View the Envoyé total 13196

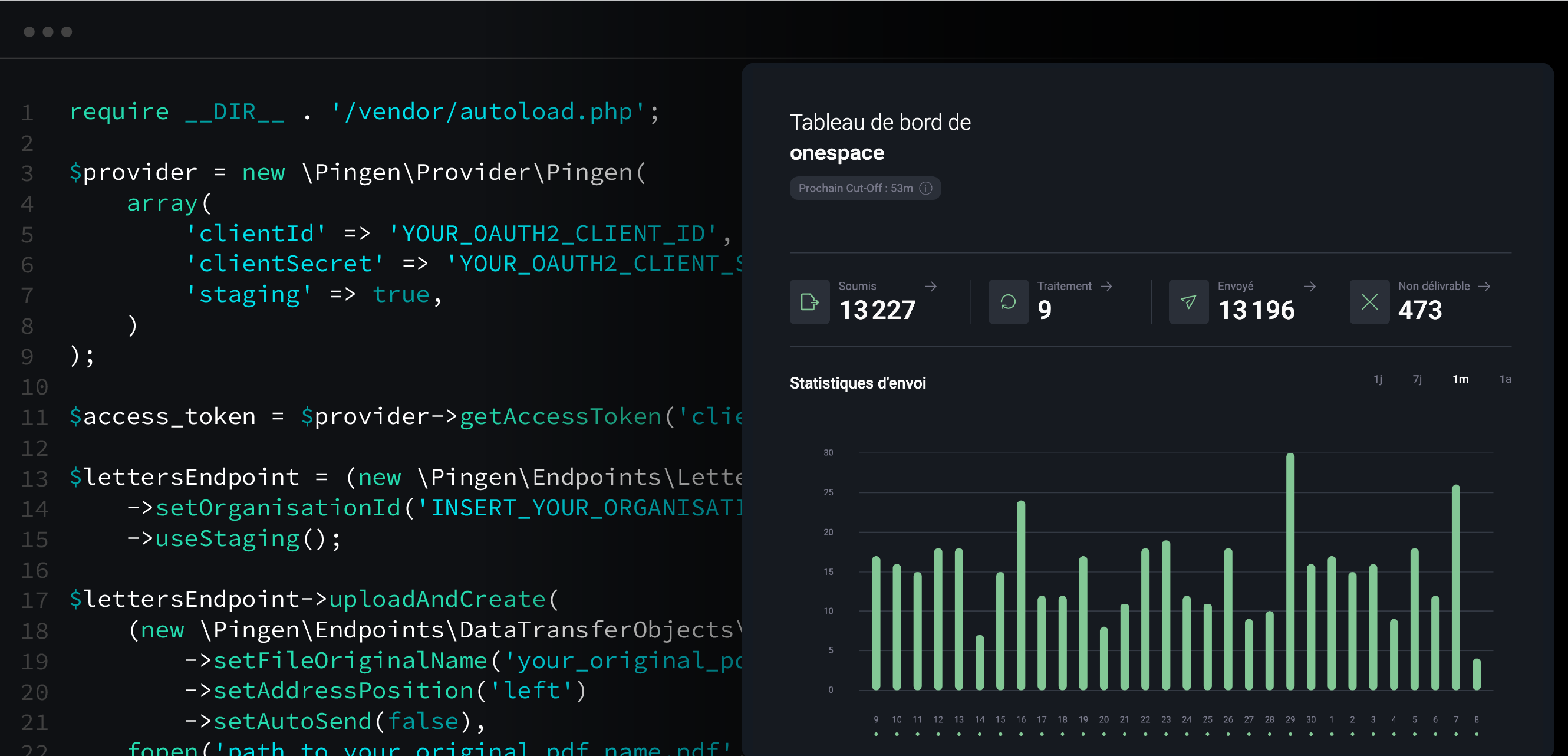(x=1257, y=310)
